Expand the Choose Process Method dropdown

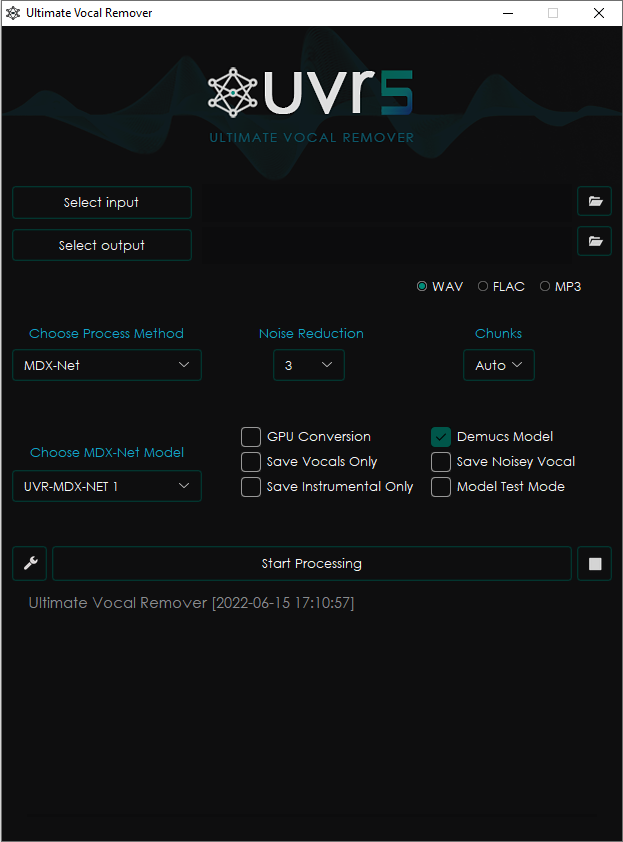107,365
